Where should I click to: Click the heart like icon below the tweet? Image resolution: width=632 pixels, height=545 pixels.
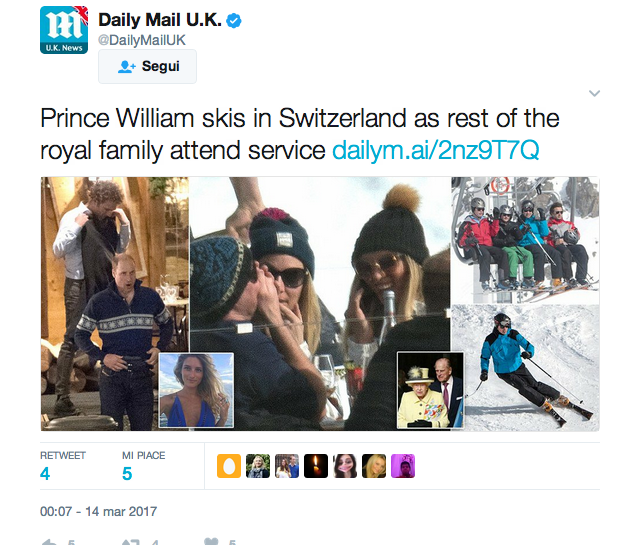(x=211, y=542)
